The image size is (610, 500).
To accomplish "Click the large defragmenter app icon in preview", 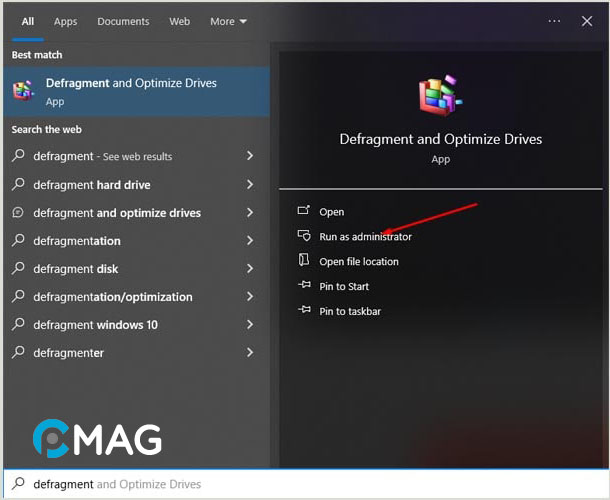I will (x=440, y=95).
